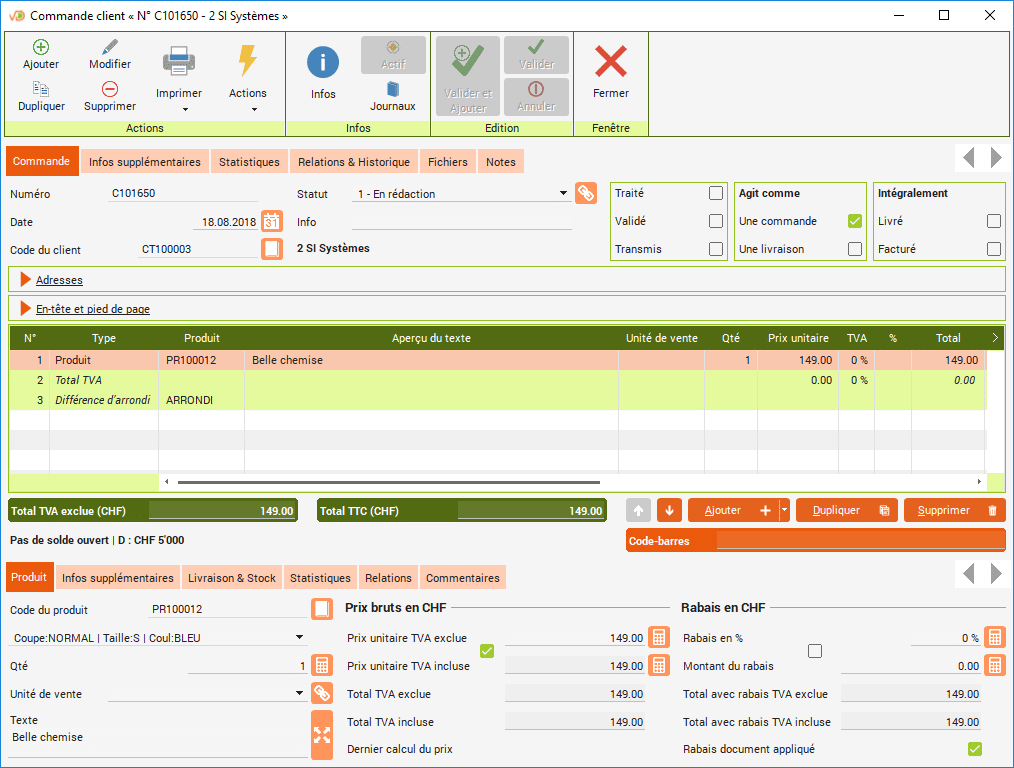1014x768 pixels.
Task: Click the orange Supprimer line button
Action: 954,511
